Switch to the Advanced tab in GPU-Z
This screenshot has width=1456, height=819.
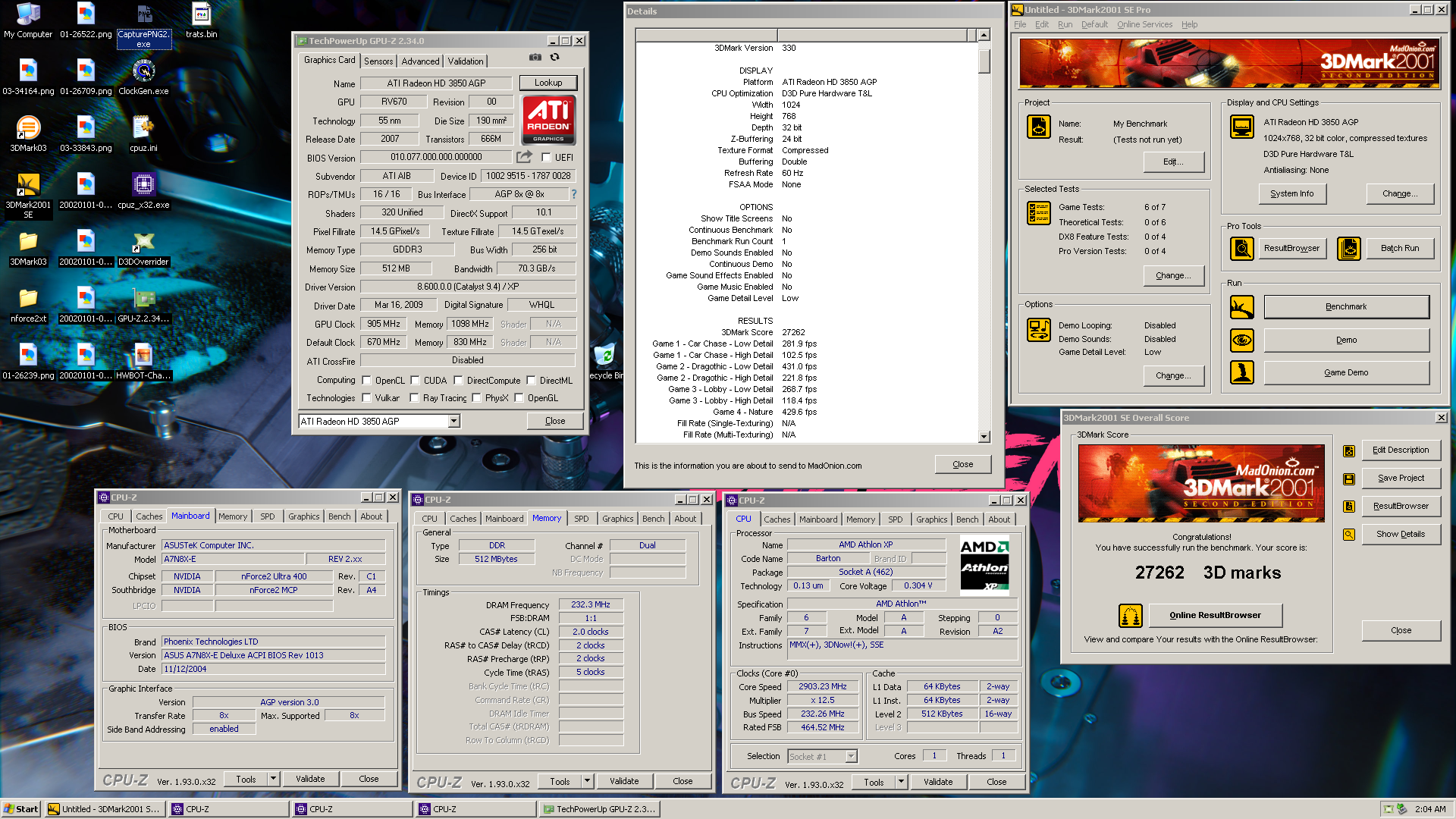point(420,61)
